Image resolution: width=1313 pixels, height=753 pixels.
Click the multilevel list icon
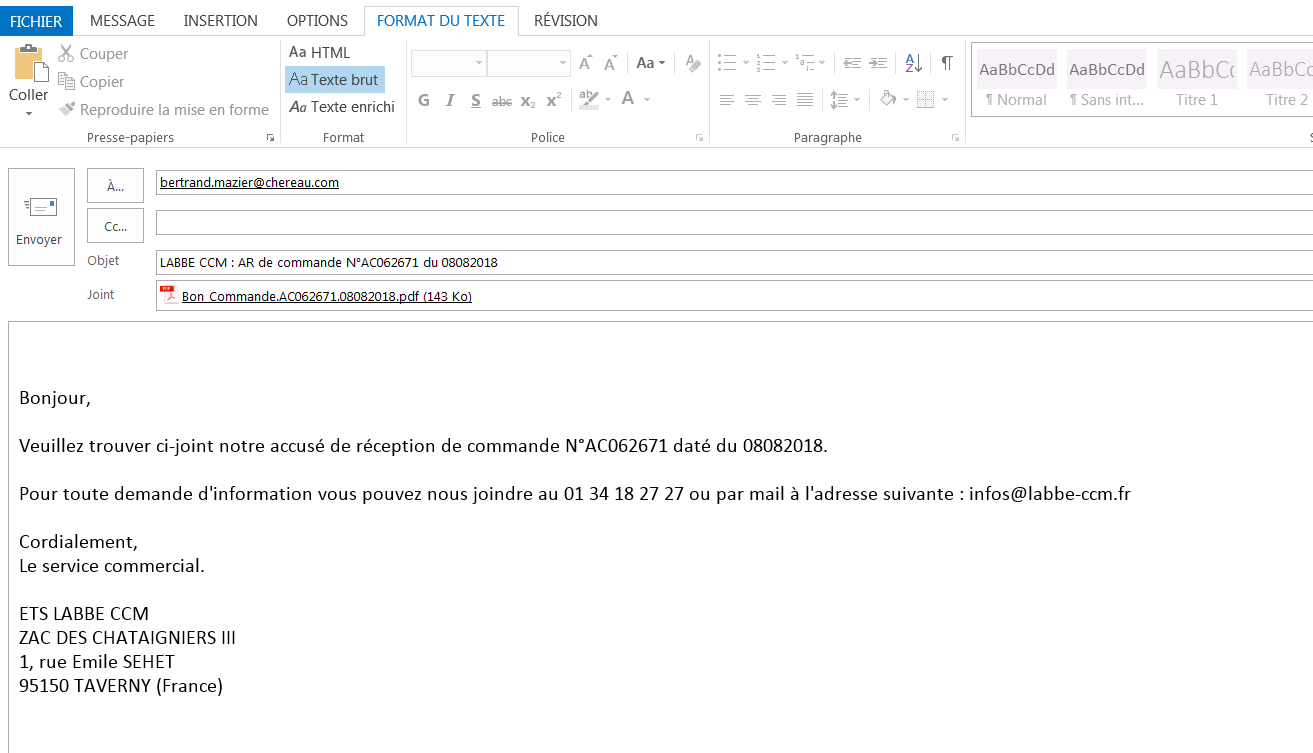[x=804, y=63]
